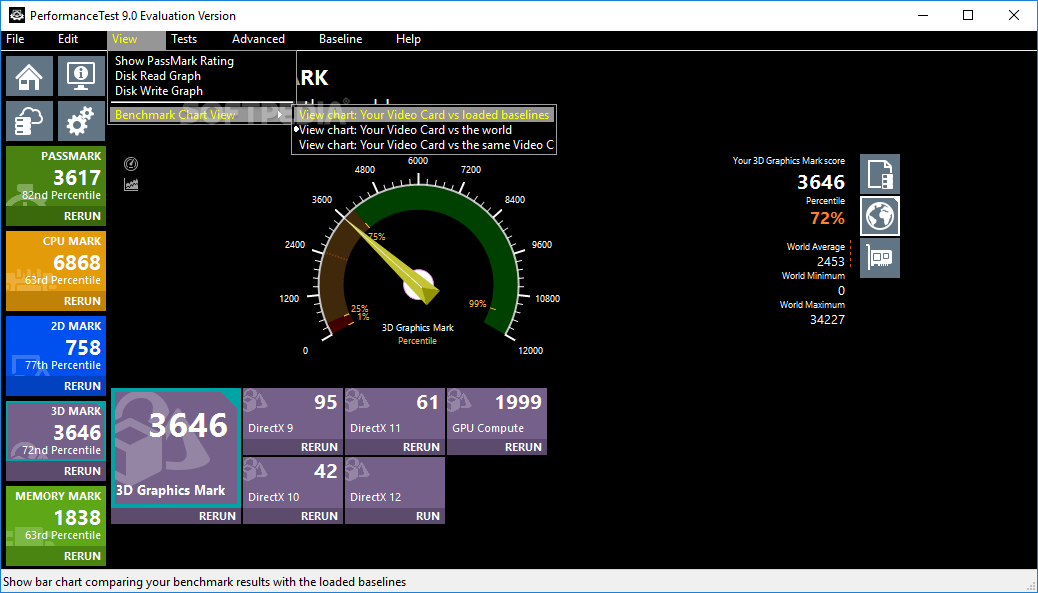The width and height of the screenshot is (1038, 593).
Task: Open the System Information monitor icon
Action: pyautogui.click(x=81, y=77)
